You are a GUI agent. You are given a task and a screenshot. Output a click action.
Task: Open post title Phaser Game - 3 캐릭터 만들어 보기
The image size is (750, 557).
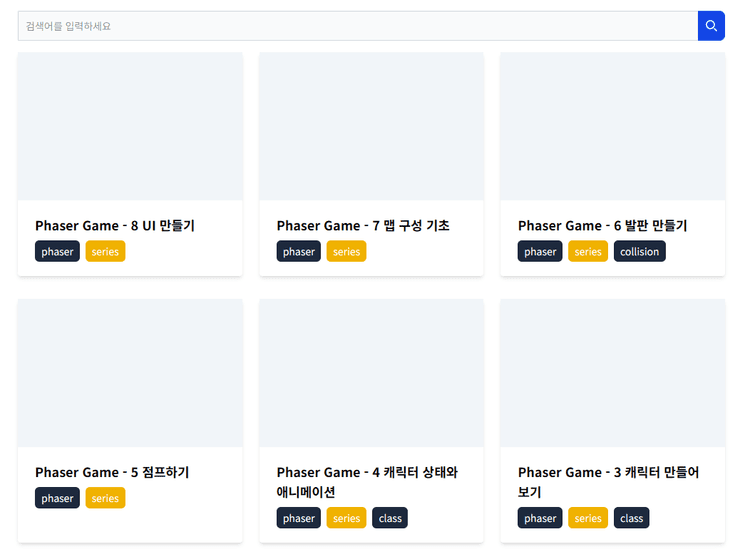coord(608,482)
